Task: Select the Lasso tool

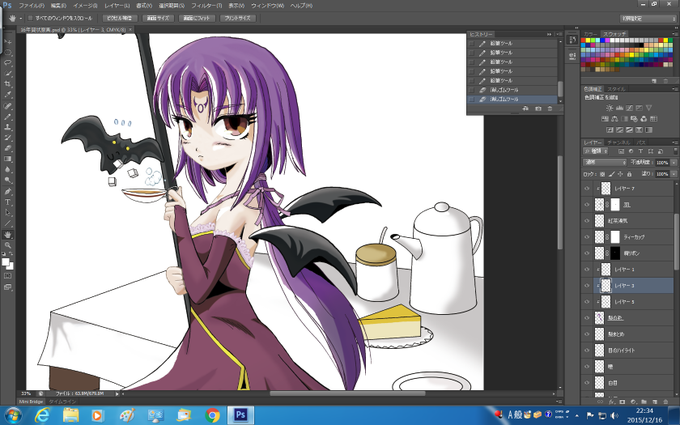Action: click(x=8, y=63)
